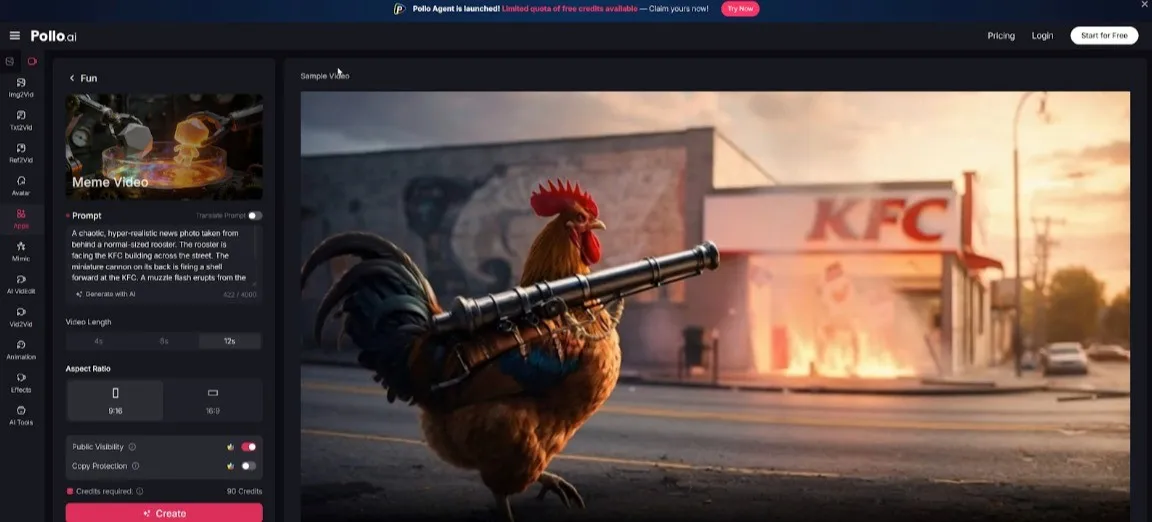Open the Mimic tool
1152x522 pixels.
point(21,250)
